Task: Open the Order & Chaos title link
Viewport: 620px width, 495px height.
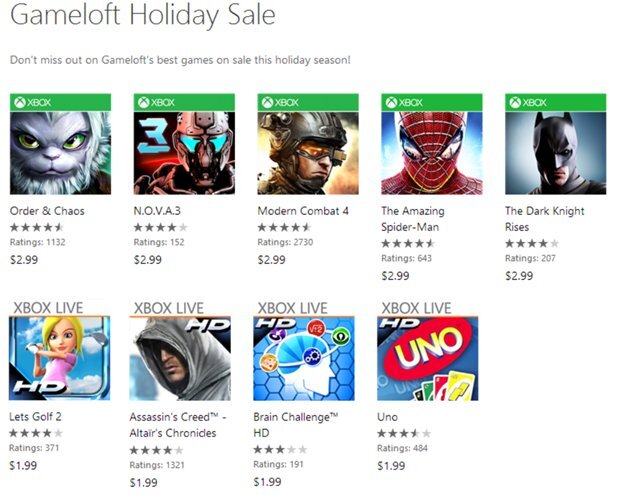Action: pyautogui.click(x=45, y=211)
